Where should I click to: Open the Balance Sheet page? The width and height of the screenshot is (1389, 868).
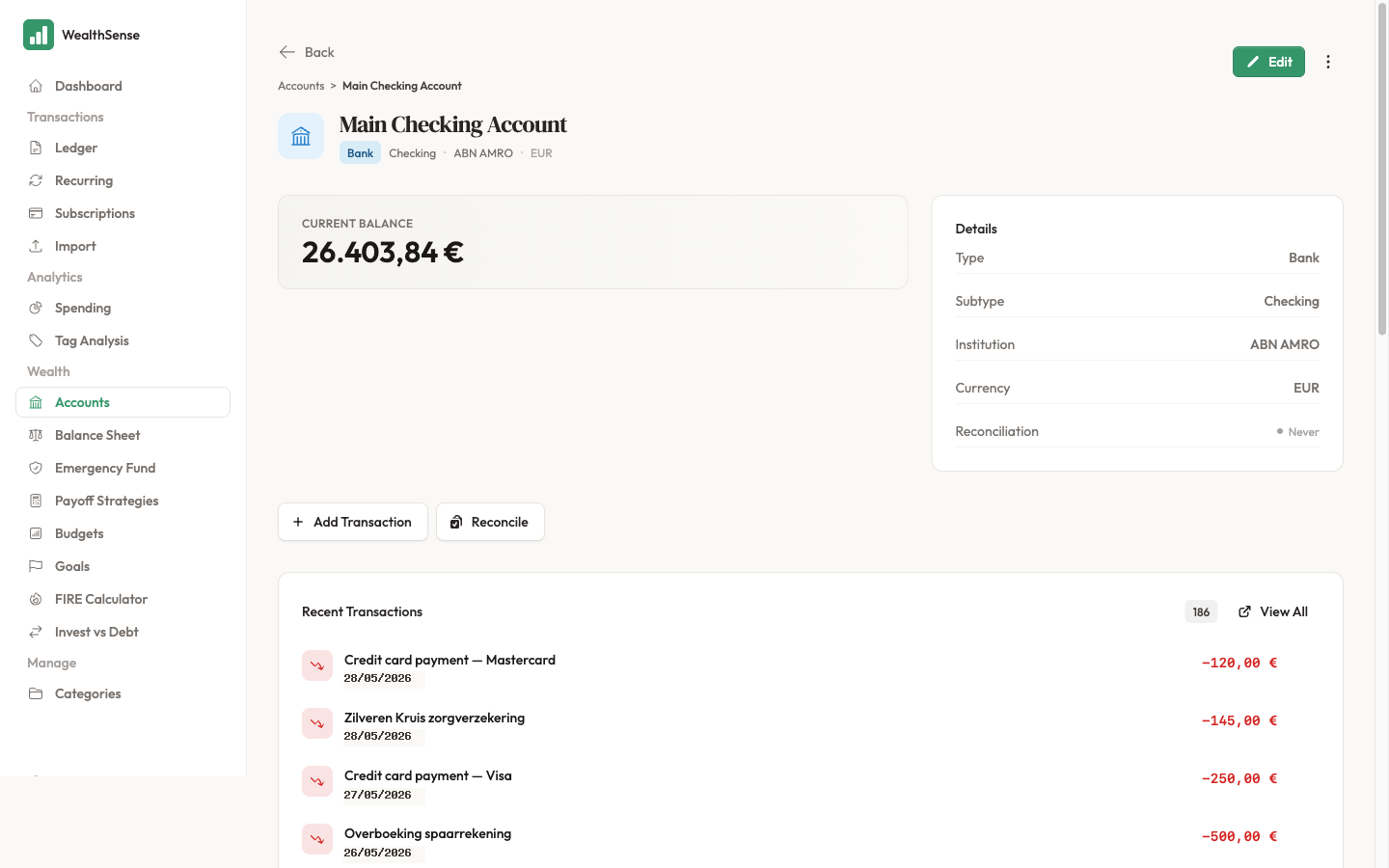pos(123,435)
